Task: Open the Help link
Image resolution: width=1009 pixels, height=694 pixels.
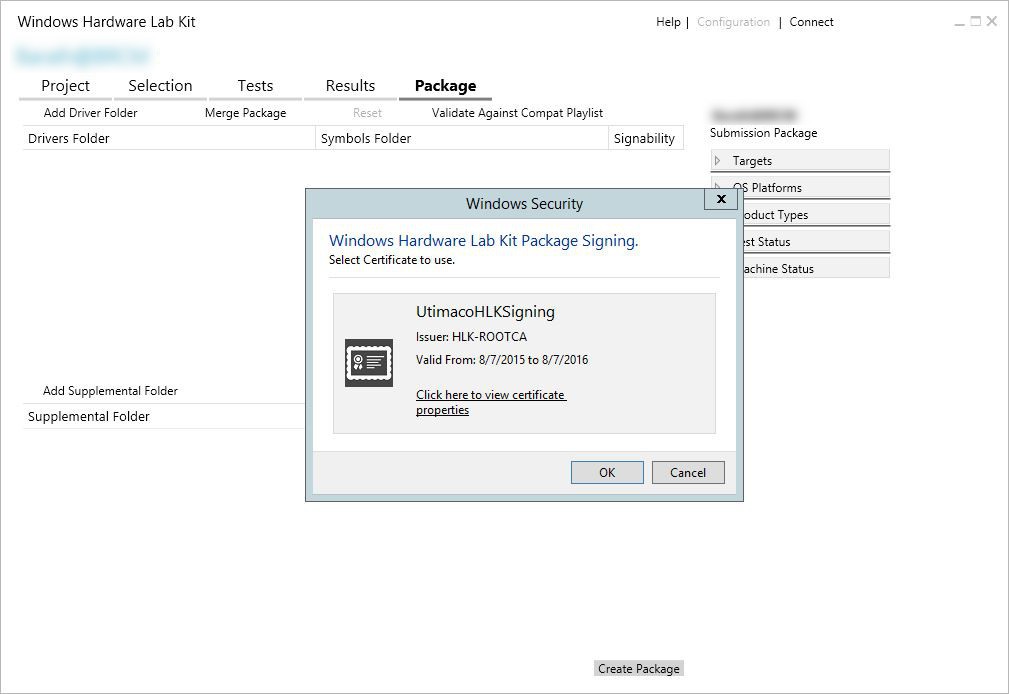Action: point(668,22)
